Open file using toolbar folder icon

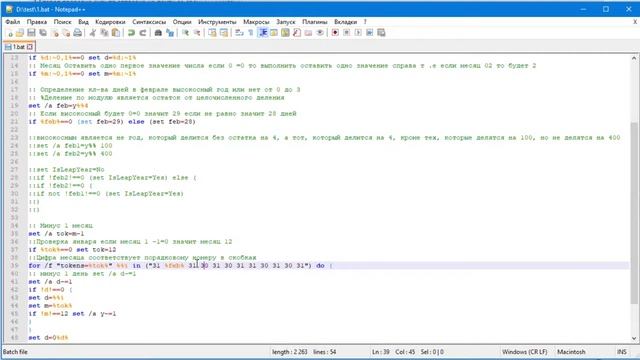click(20, 33)
